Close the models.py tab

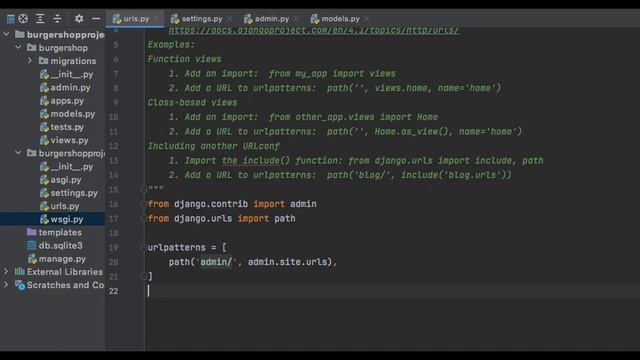367,19
